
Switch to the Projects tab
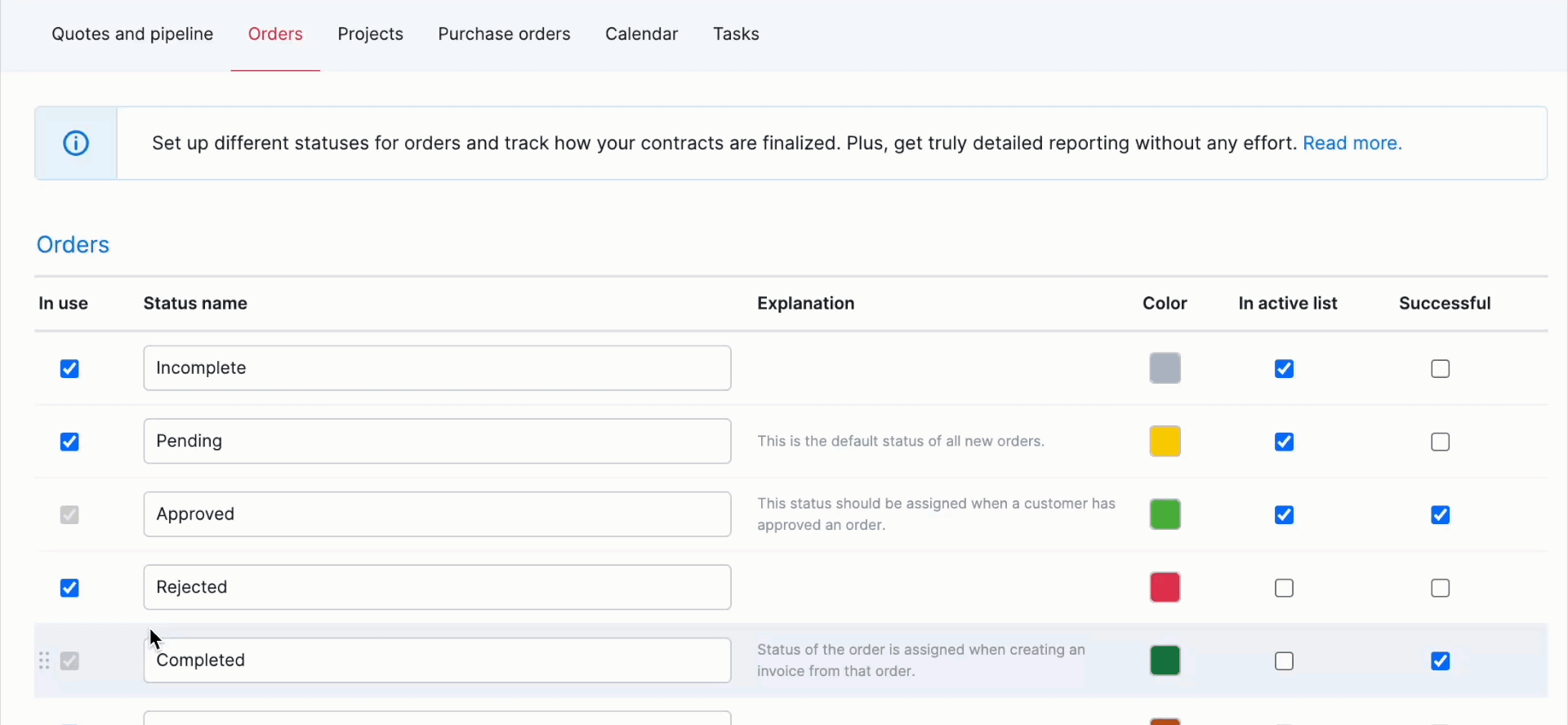coord(371,34)
